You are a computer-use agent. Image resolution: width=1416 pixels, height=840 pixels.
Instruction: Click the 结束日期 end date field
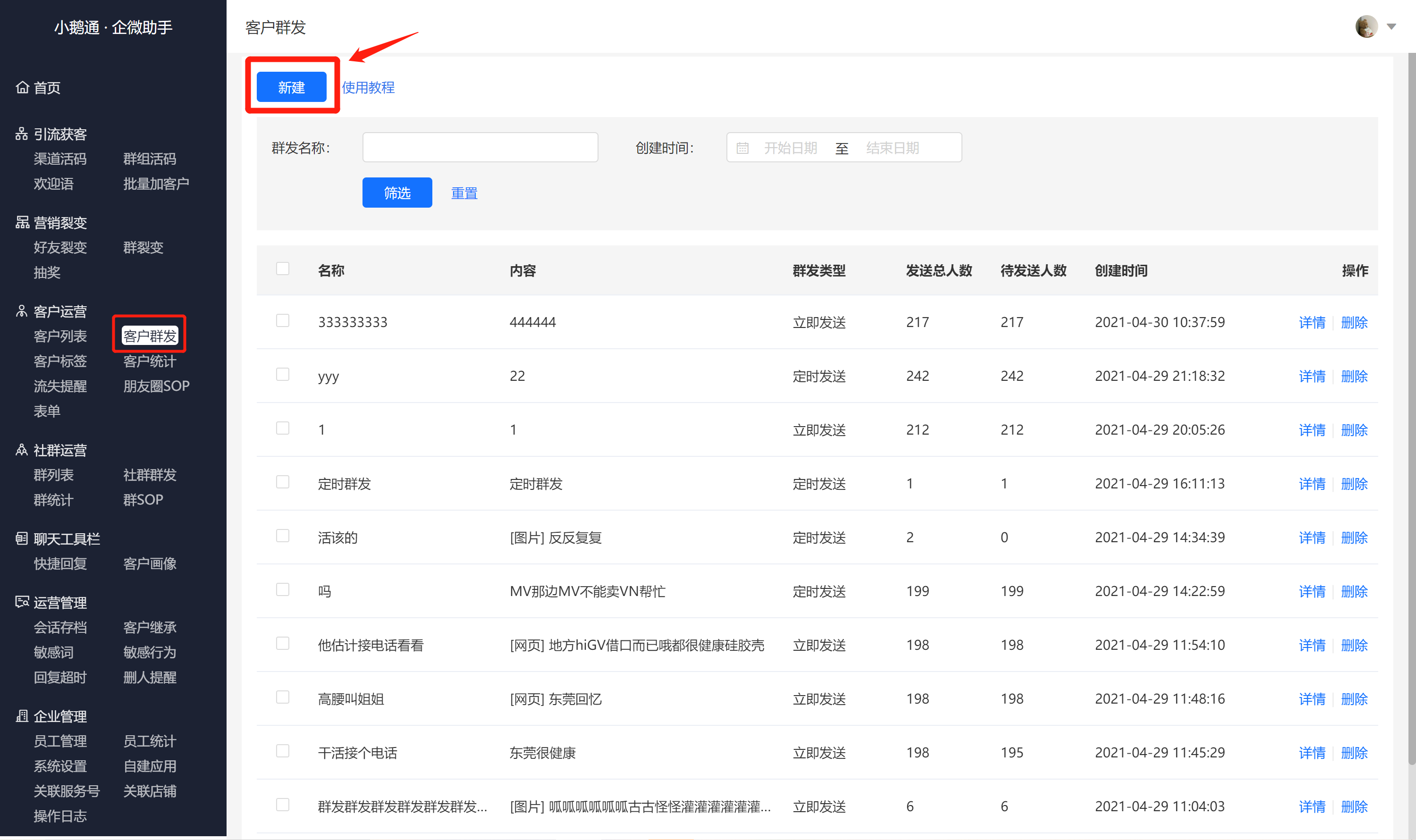(892, 148)
